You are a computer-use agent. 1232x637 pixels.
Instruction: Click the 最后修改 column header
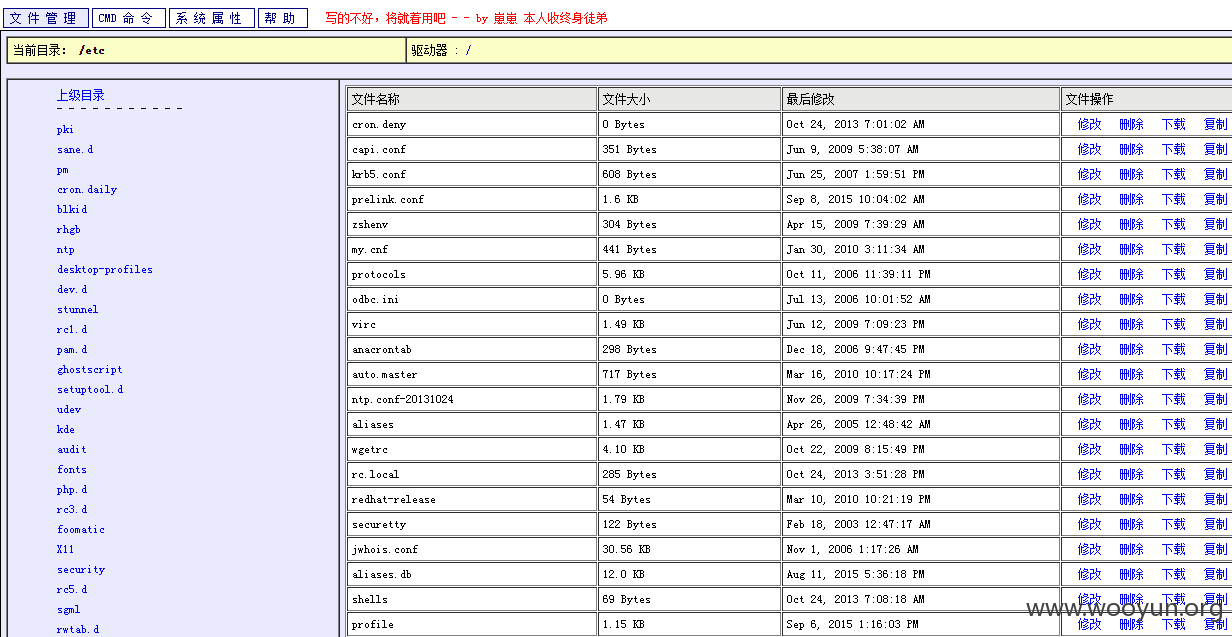coord(921,99)
